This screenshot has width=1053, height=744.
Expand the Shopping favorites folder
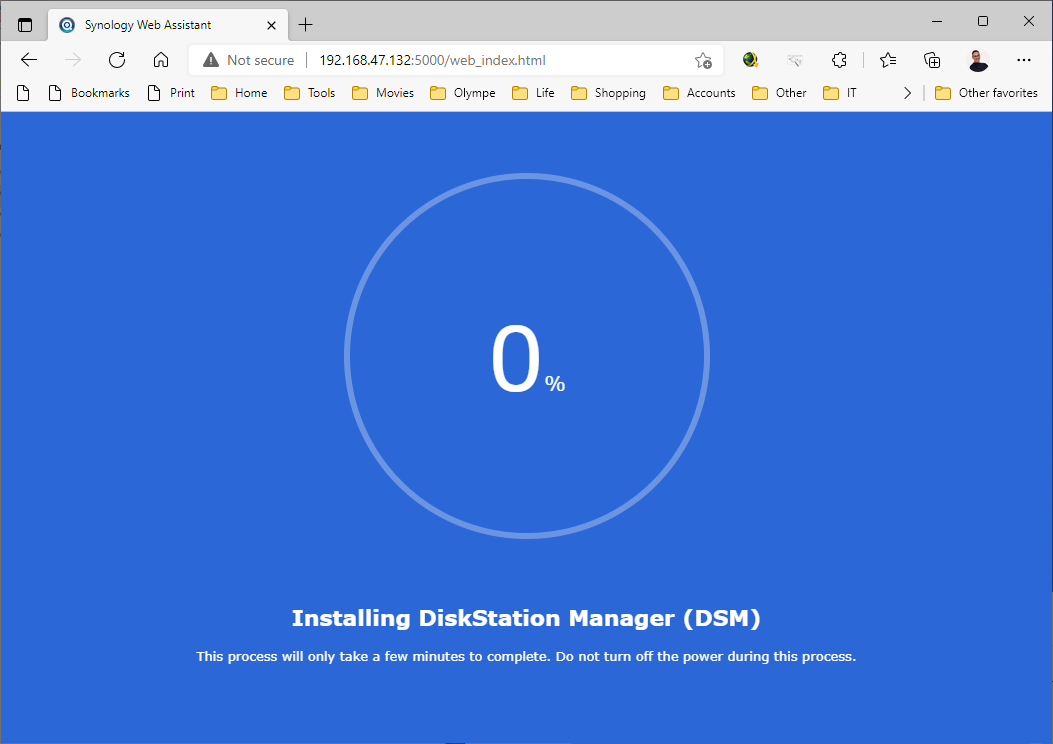click(x=608, y=93)
